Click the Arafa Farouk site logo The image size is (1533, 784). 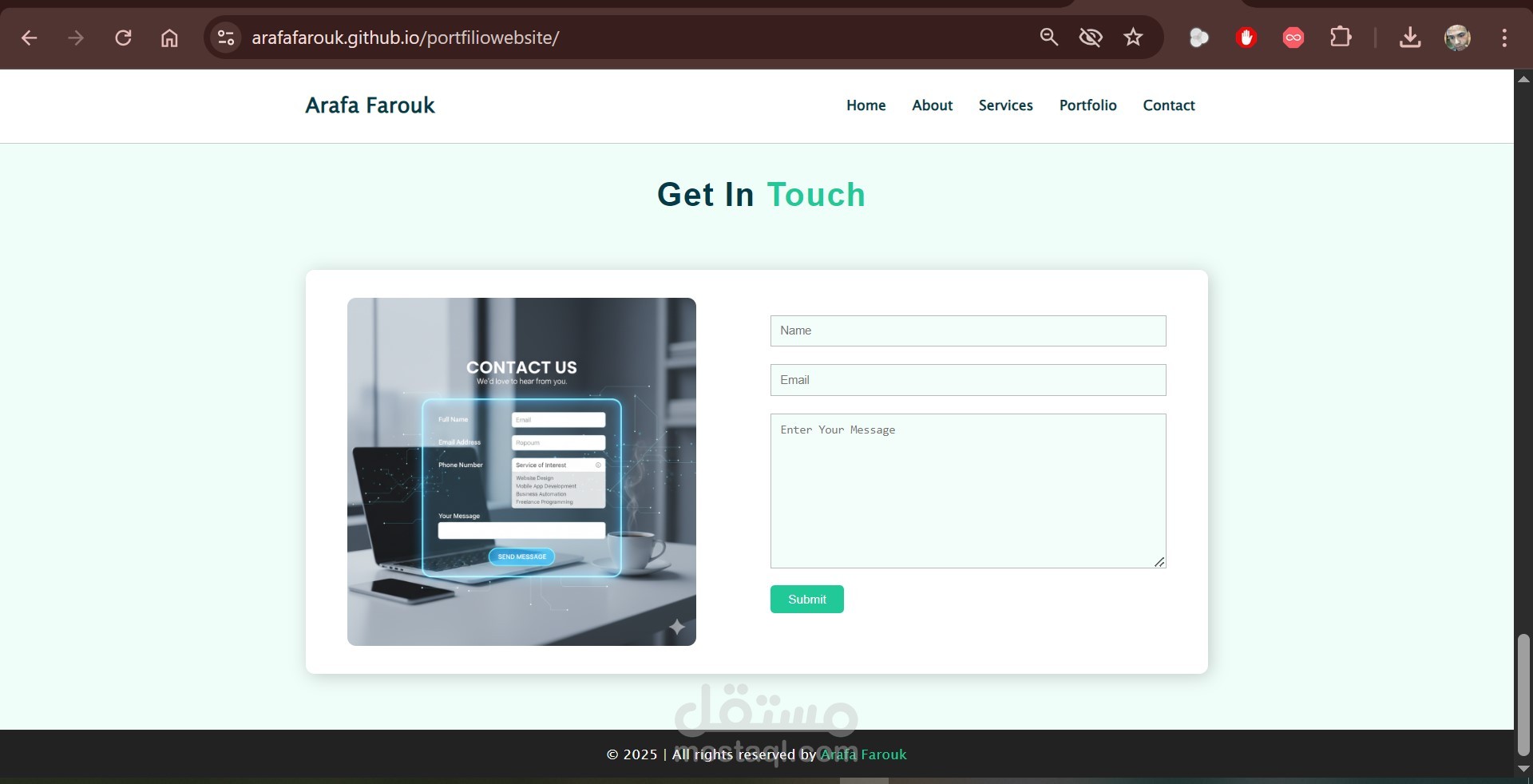pyautogui.click(x=370, y=105)
